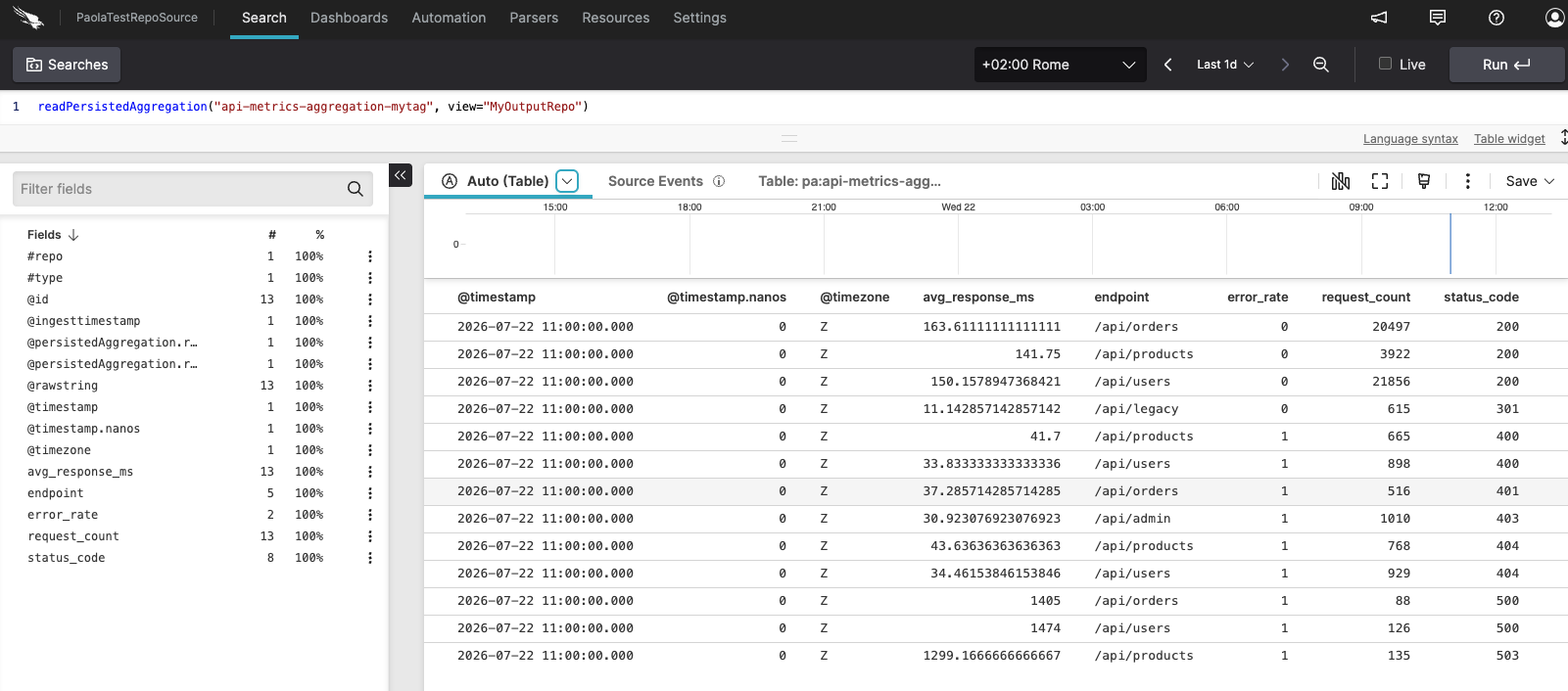
Task: Open the Resources tab
Action: (616, 18)
